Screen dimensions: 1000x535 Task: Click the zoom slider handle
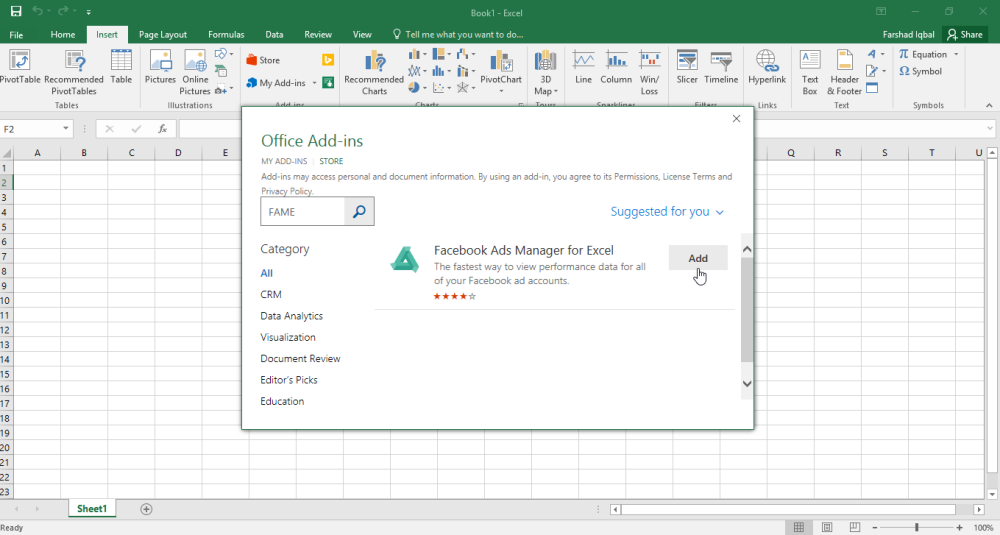coord(916,527)
